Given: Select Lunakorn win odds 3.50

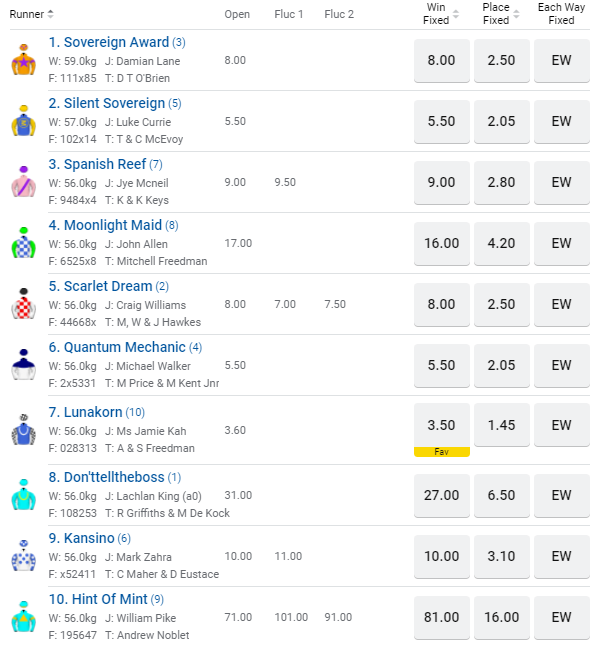Looking at the screenshot, I should (441, 426).
